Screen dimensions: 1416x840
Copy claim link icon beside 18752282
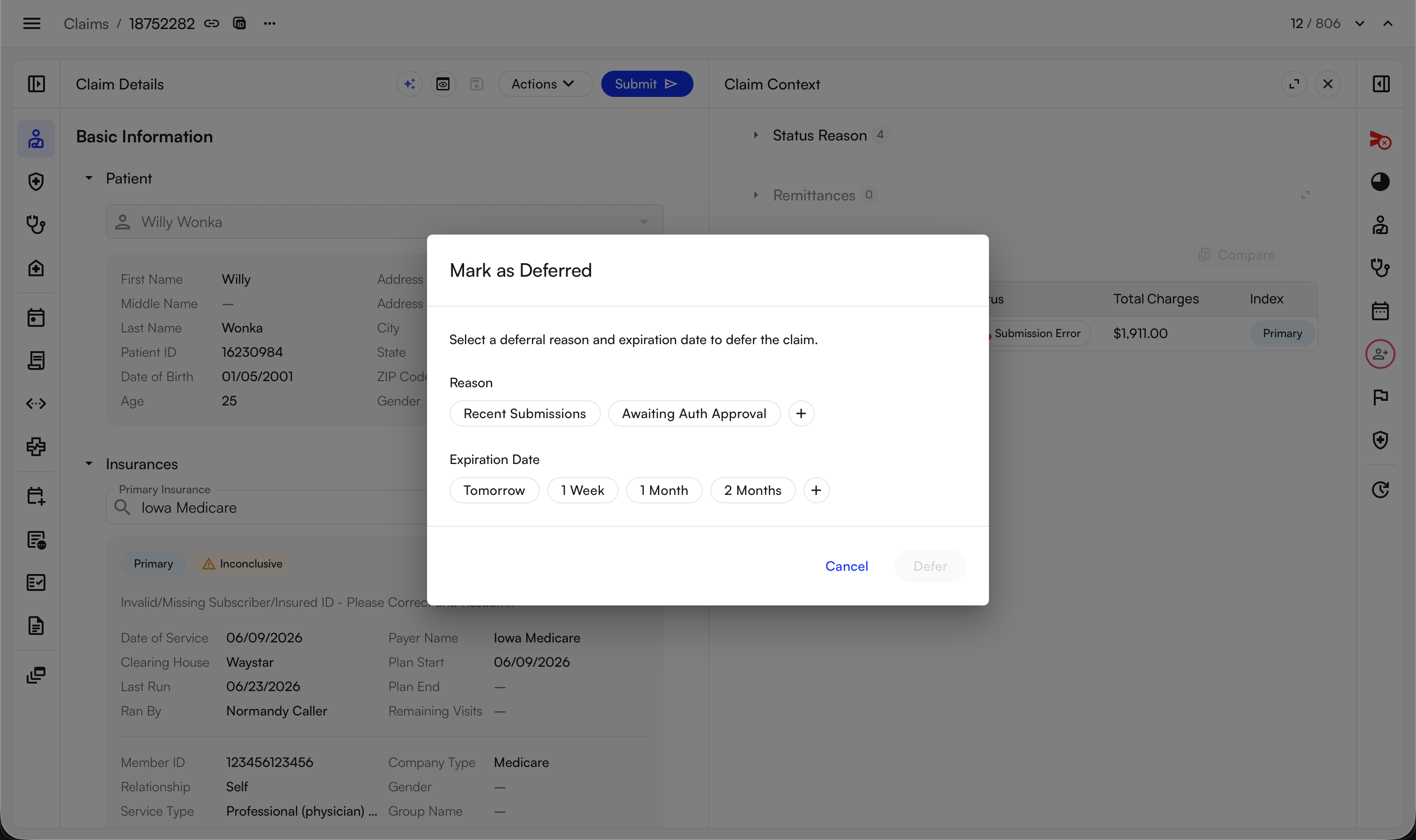click(x=212, y=23)
